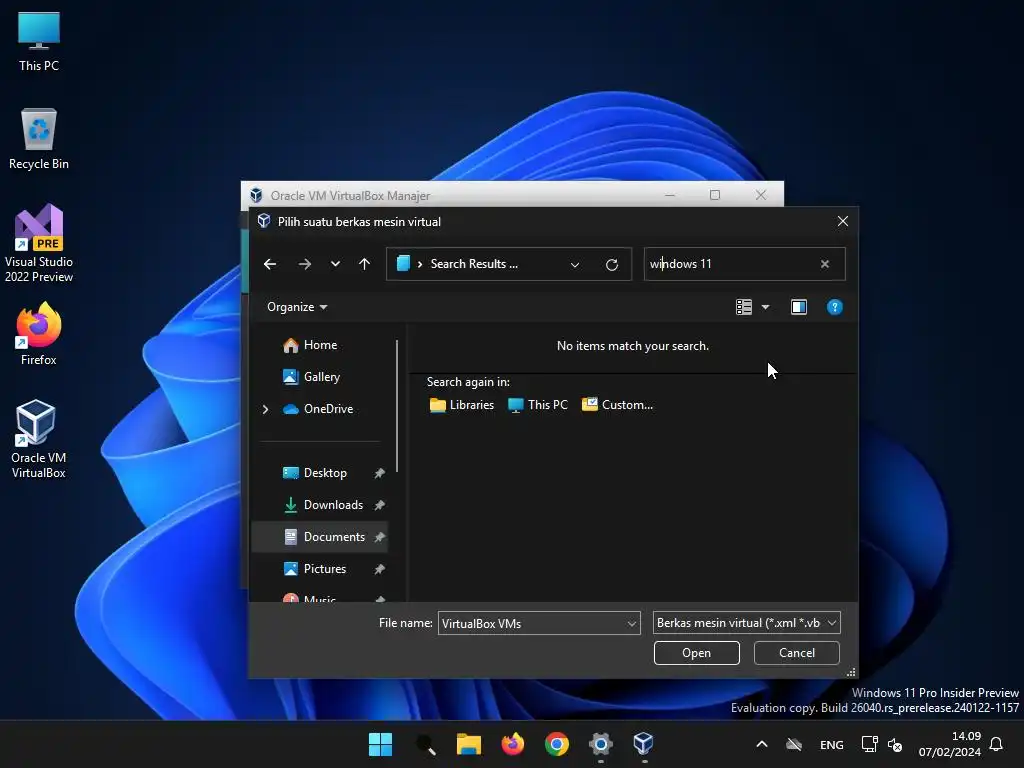1024x768 pixels.
Task: Click the OneDrive tray icon
Action: (x=794, y=744)
